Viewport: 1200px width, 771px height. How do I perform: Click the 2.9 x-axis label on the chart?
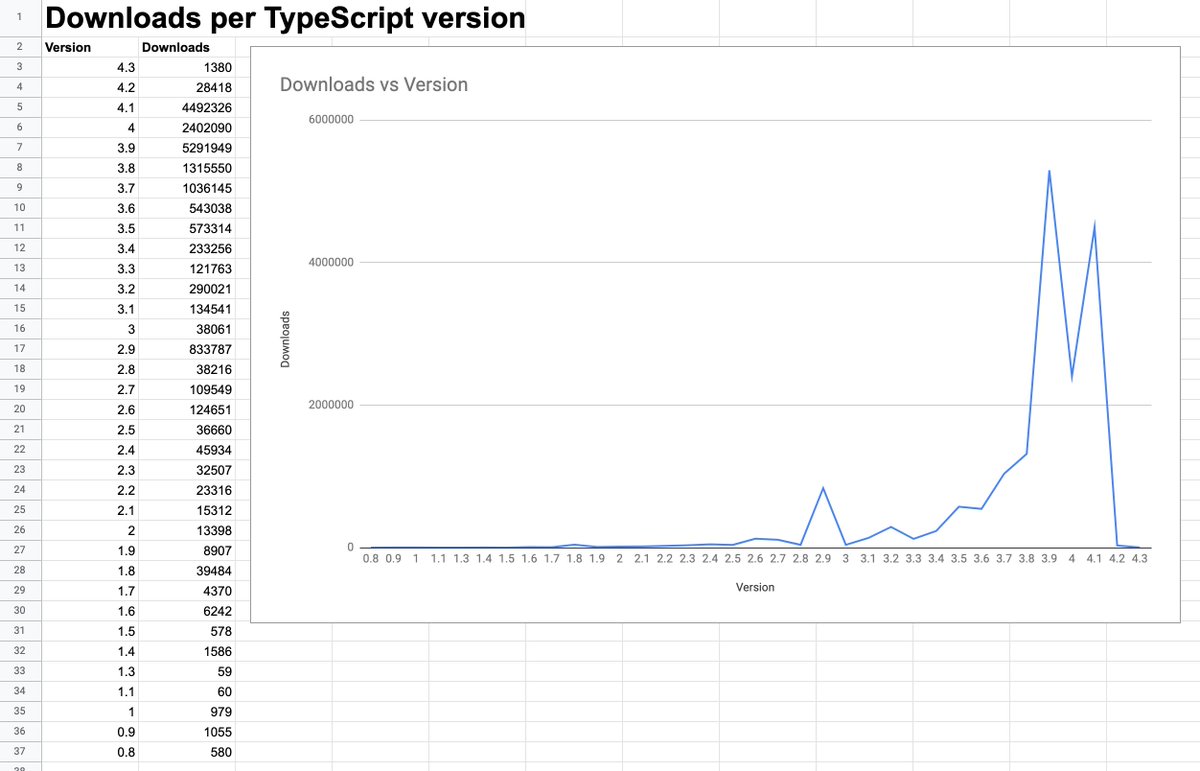823,559
